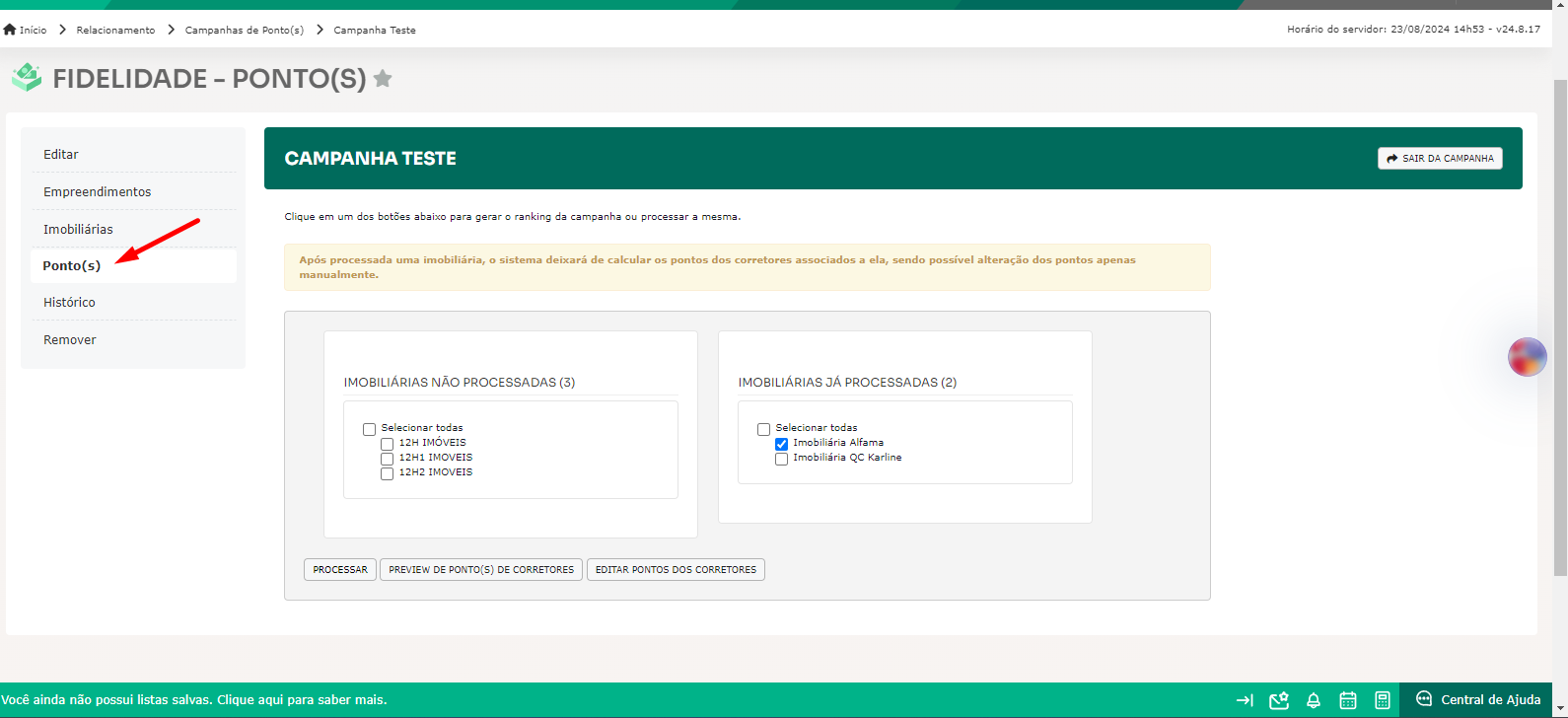This screenshot has height=718, width=1568.
Task: Click Editar Pontos dos Corretores button
Action: click(x=676, y=570)
